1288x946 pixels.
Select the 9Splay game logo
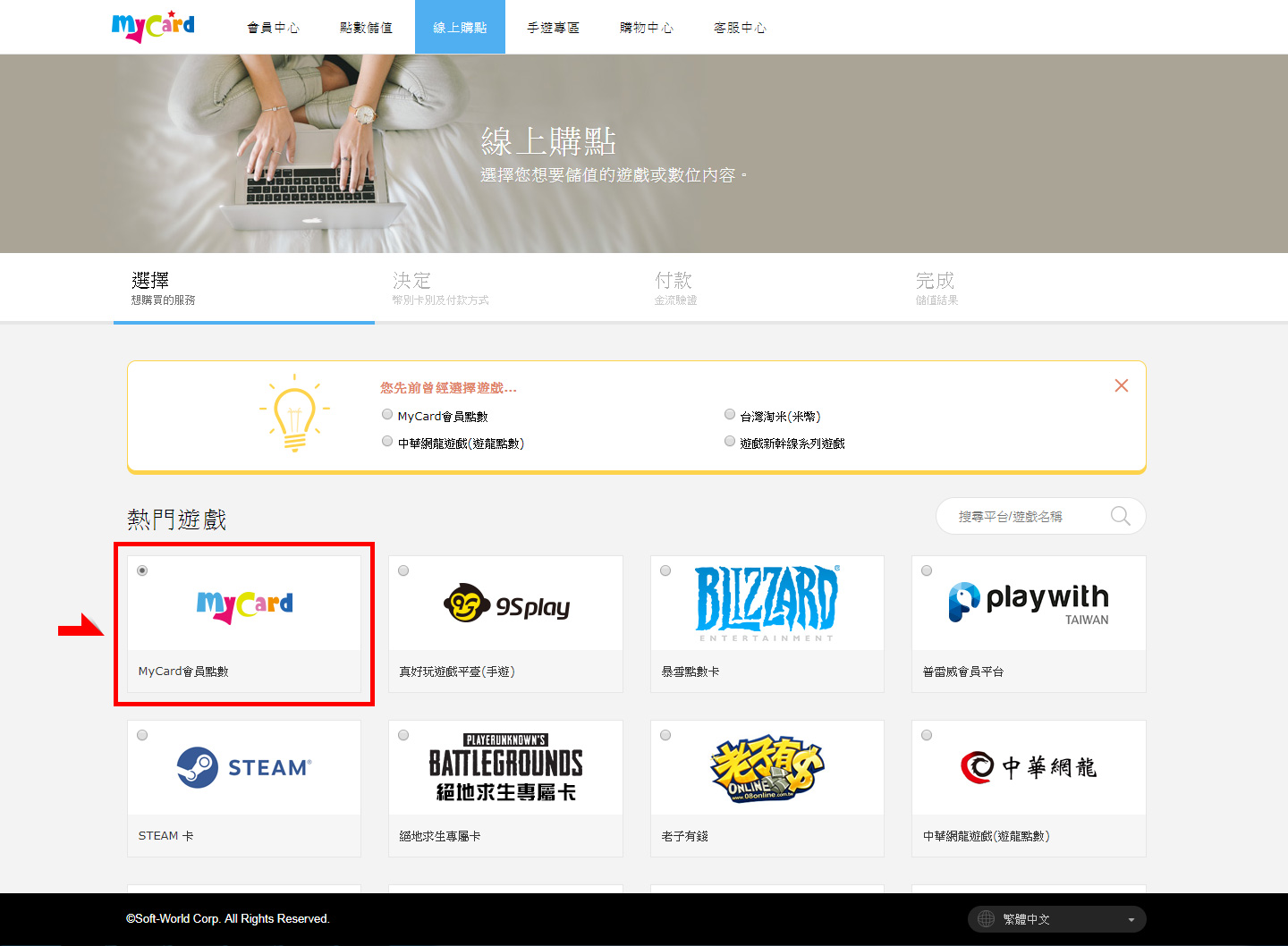[x=506, y=605]
